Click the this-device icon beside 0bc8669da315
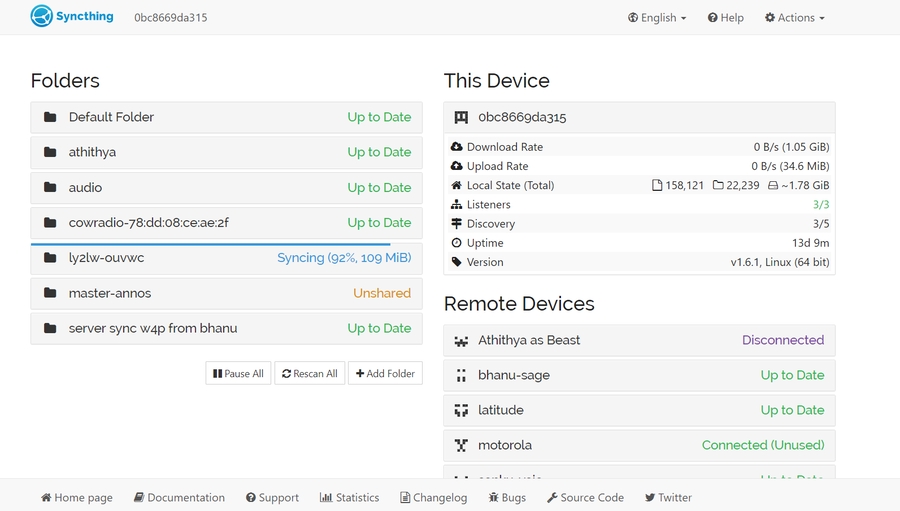900x511 pixels. 461,117
